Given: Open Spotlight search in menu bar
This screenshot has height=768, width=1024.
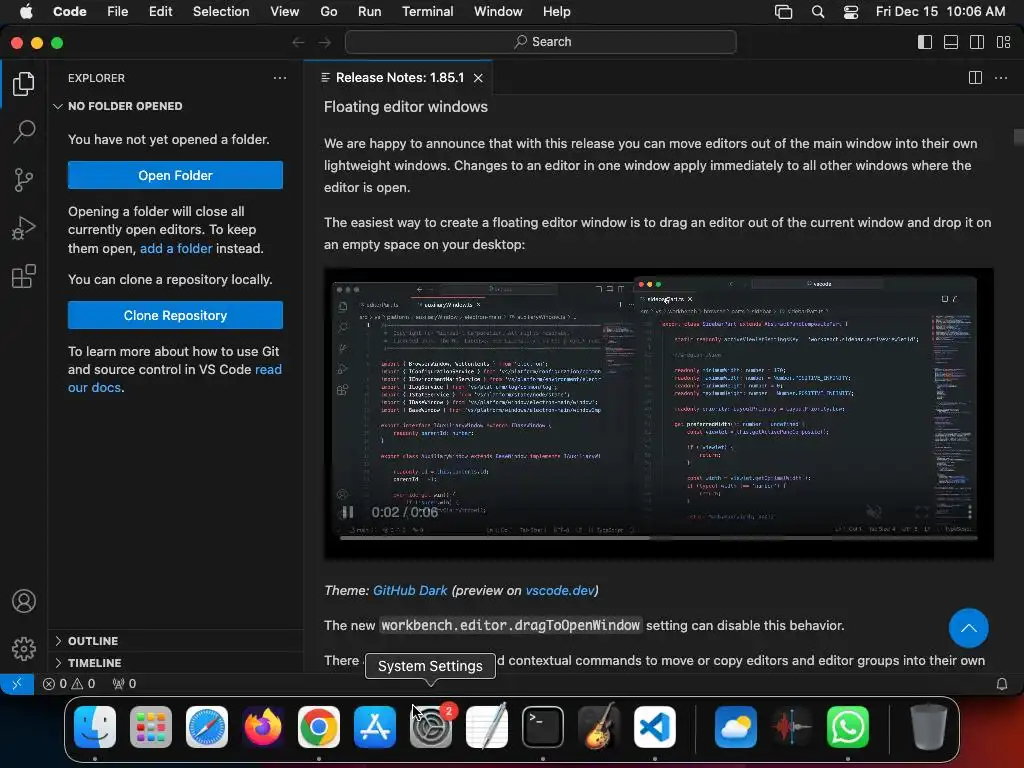Looking at the screenshot, I should click(x=818, y=11).
